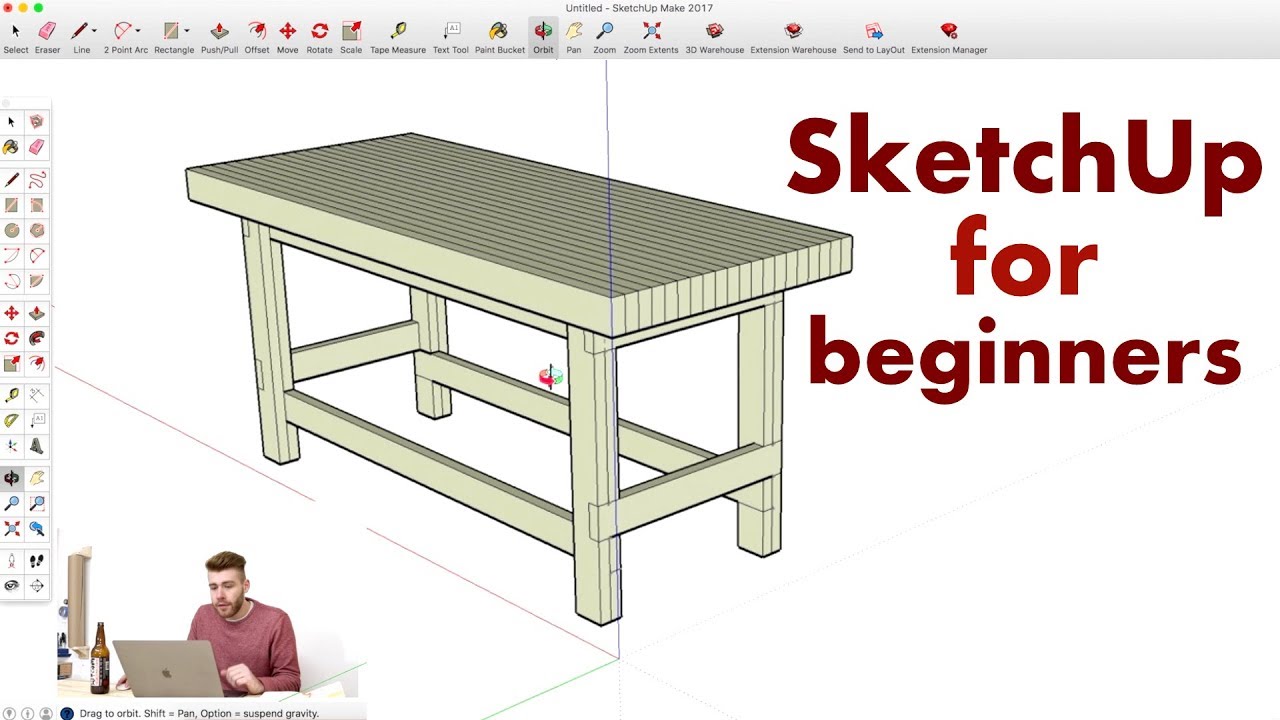This screenshot has height=720, width=1280.
Task: Select the Move tool in the top toolbar
Action: click(x=287, y=37)
